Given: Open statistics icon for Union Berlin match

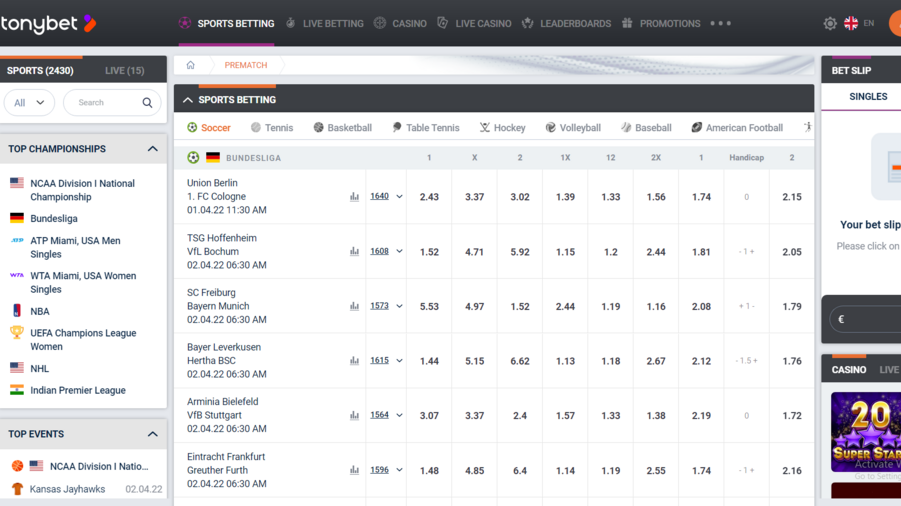Looking at the screenshot, I should [354, 197].
